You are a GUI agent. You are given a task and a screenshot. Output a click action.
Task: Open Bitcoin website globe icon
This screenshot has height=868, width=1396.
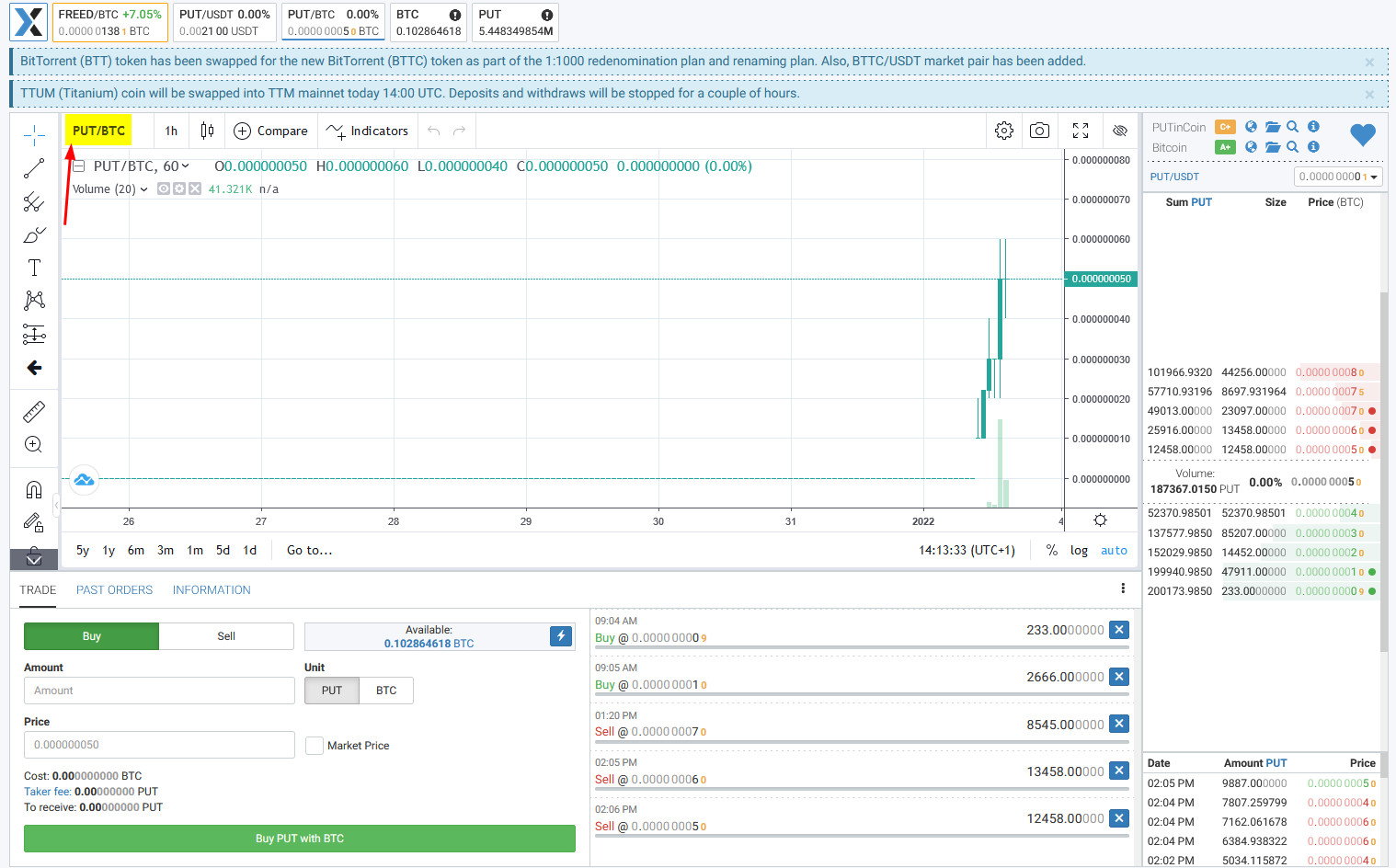[1251, 147]
